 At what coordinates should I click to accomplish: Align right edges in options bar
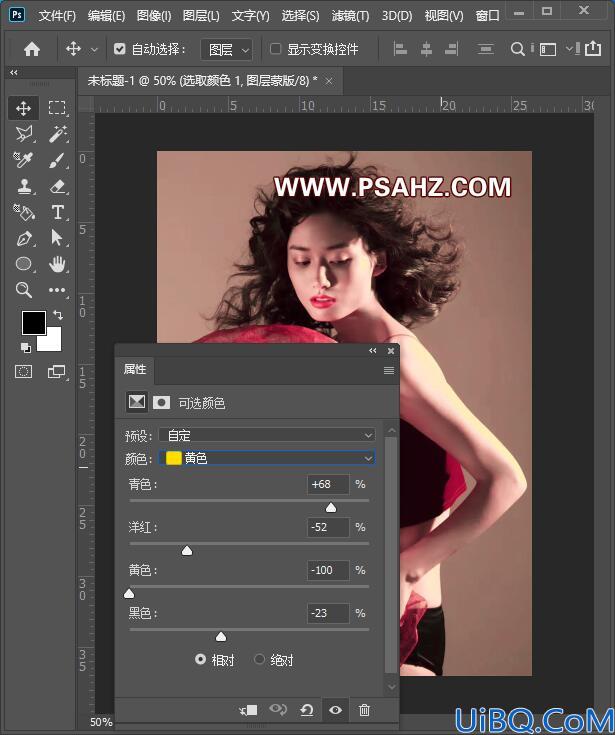pos(451,49)
